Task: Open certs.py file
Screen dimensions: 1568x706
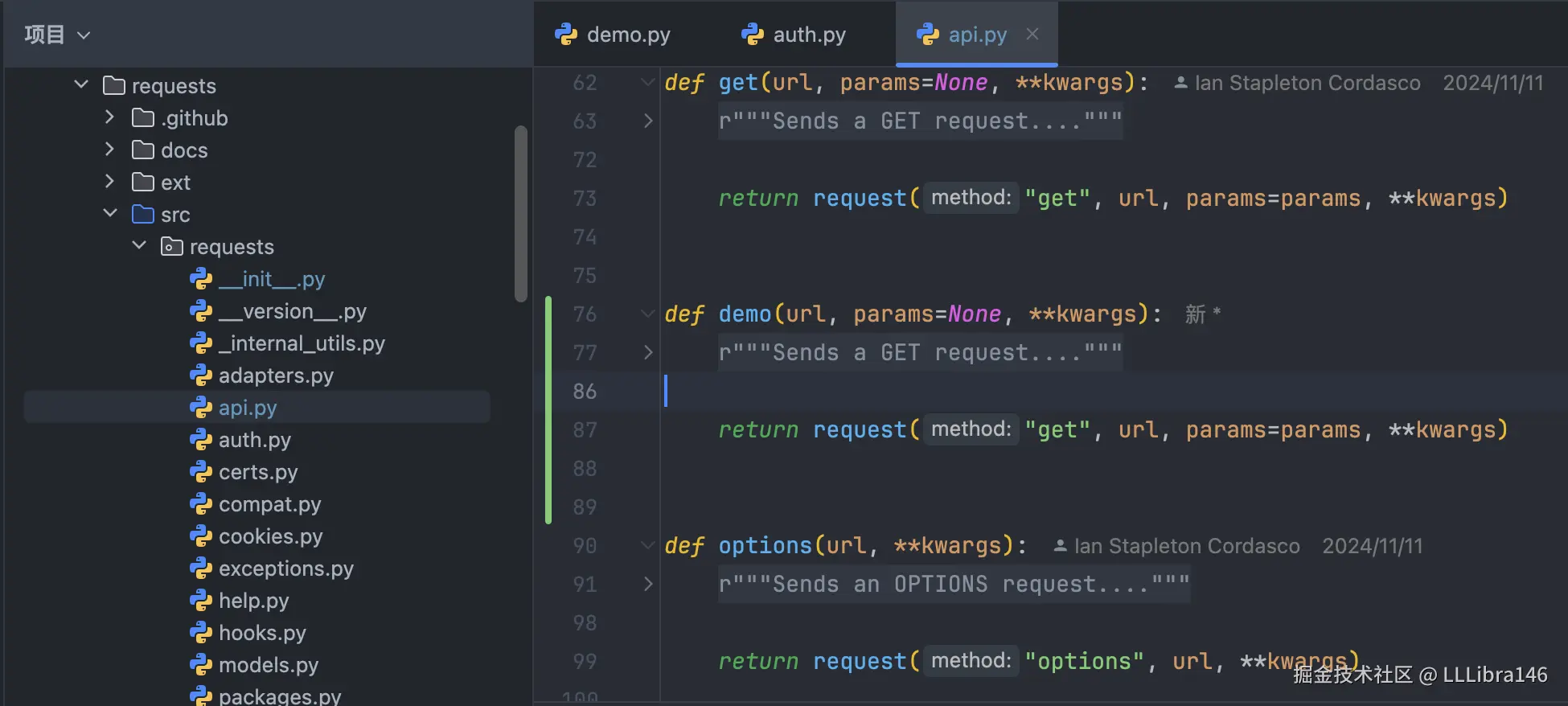Action: (x=258, y=472)
